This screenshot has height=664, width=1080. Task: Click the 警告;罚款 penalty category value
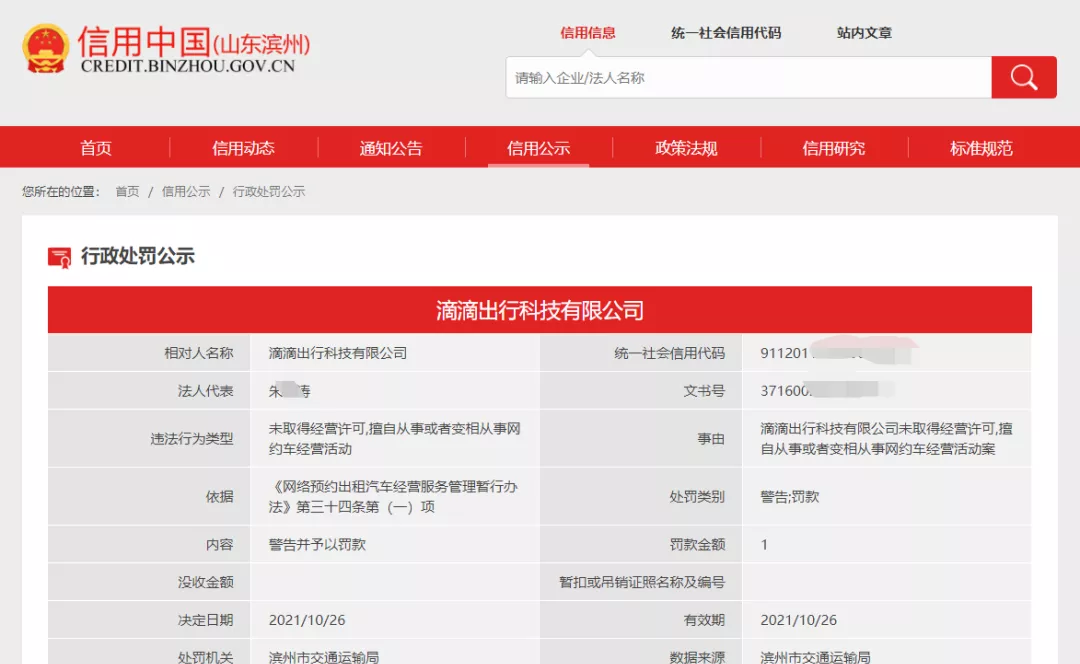click(x=789, y=497)
